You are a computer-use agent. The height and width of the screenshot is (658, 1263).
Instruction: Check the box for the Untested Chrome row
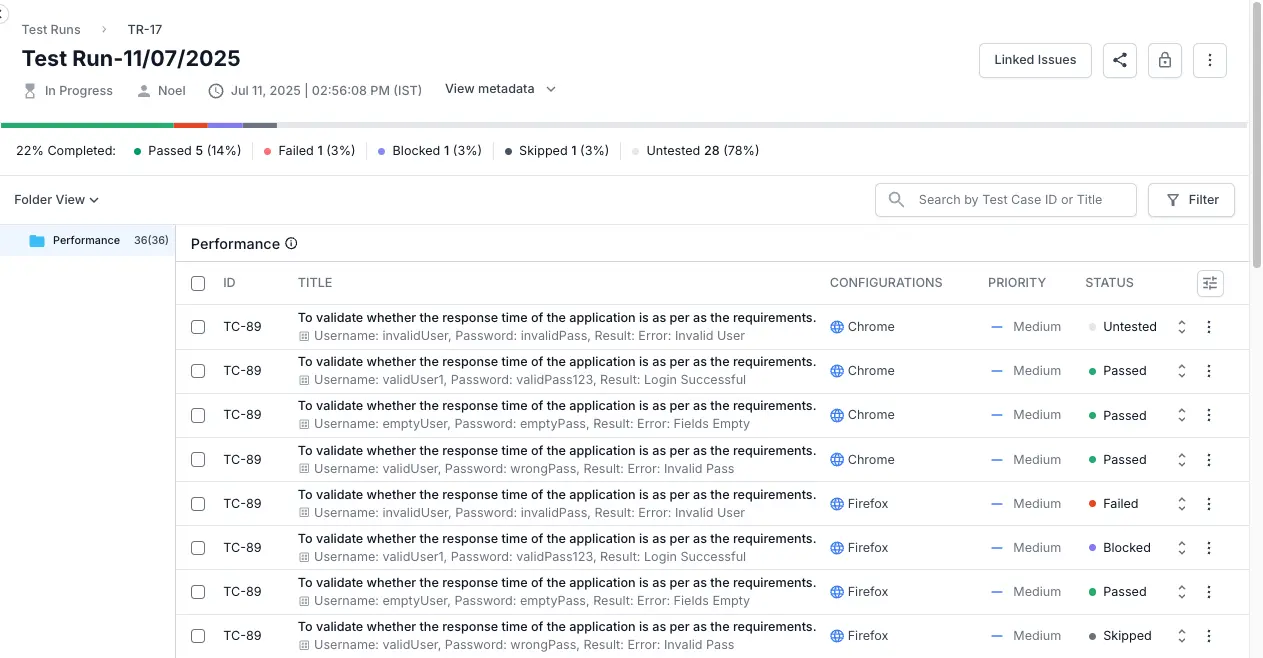coord(198,327)
